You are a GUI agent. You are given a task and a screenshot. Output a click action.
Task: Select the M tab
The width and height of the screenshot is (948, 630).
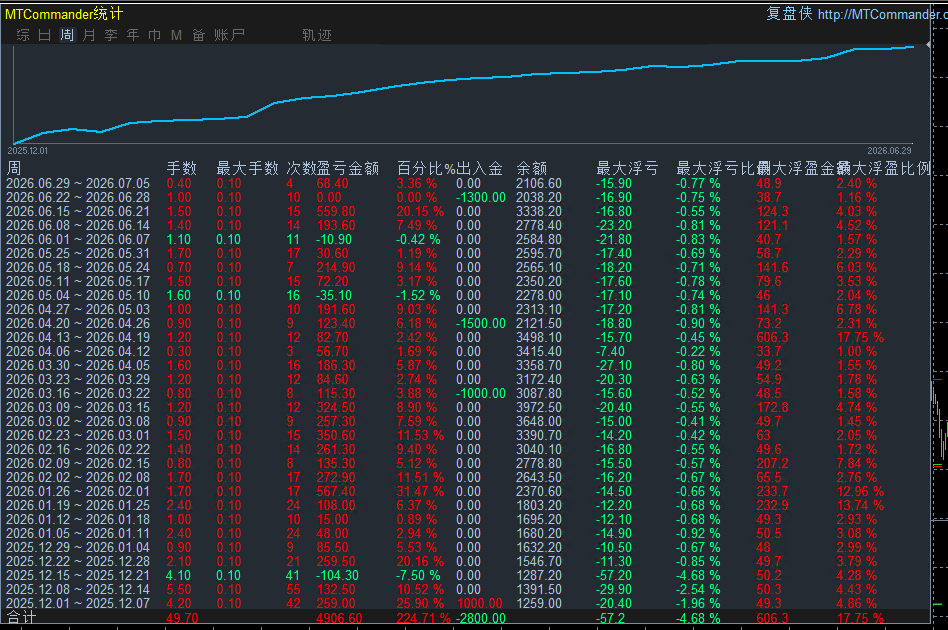[x=177, y=35]
